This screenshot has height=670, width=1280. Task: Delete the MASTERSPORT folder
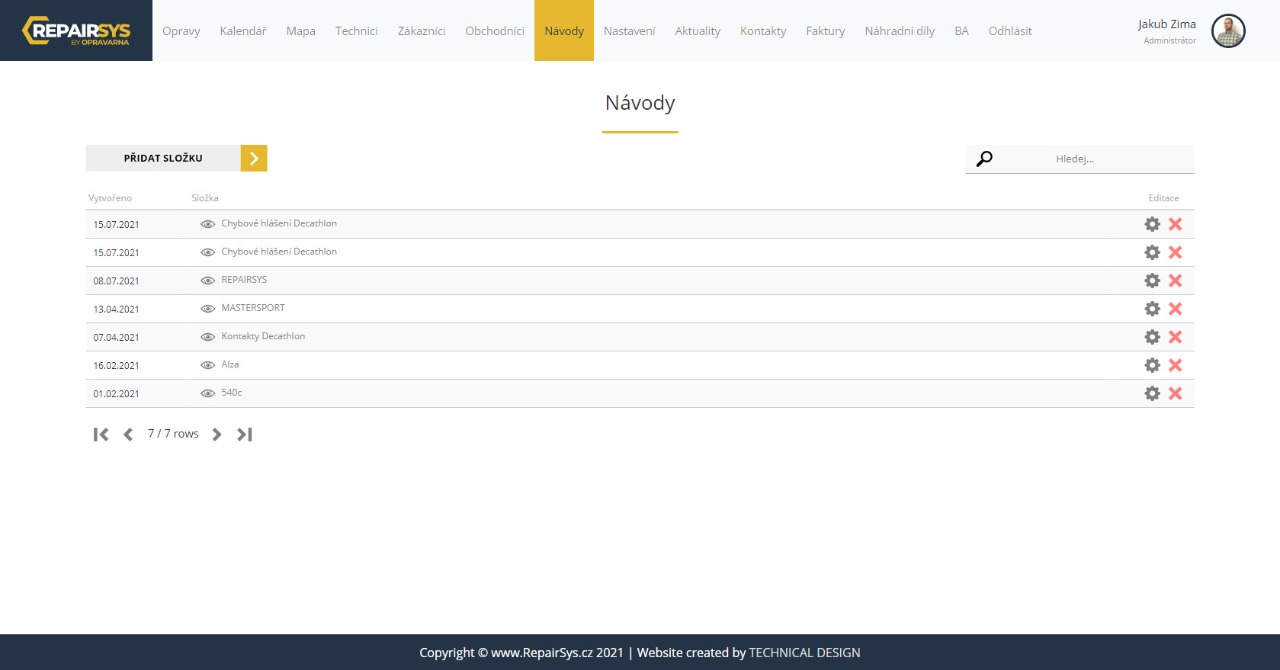pyautogui.click(x=1175, y=309)
